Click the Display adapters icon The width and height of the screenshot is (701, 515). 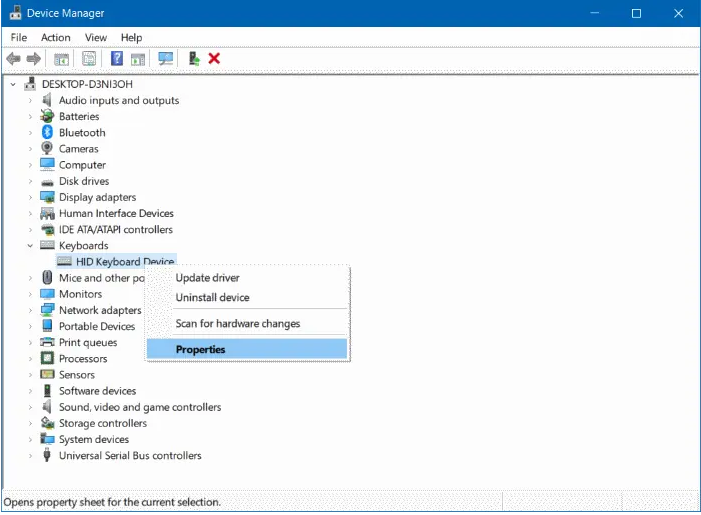click(x=47, y=197)
